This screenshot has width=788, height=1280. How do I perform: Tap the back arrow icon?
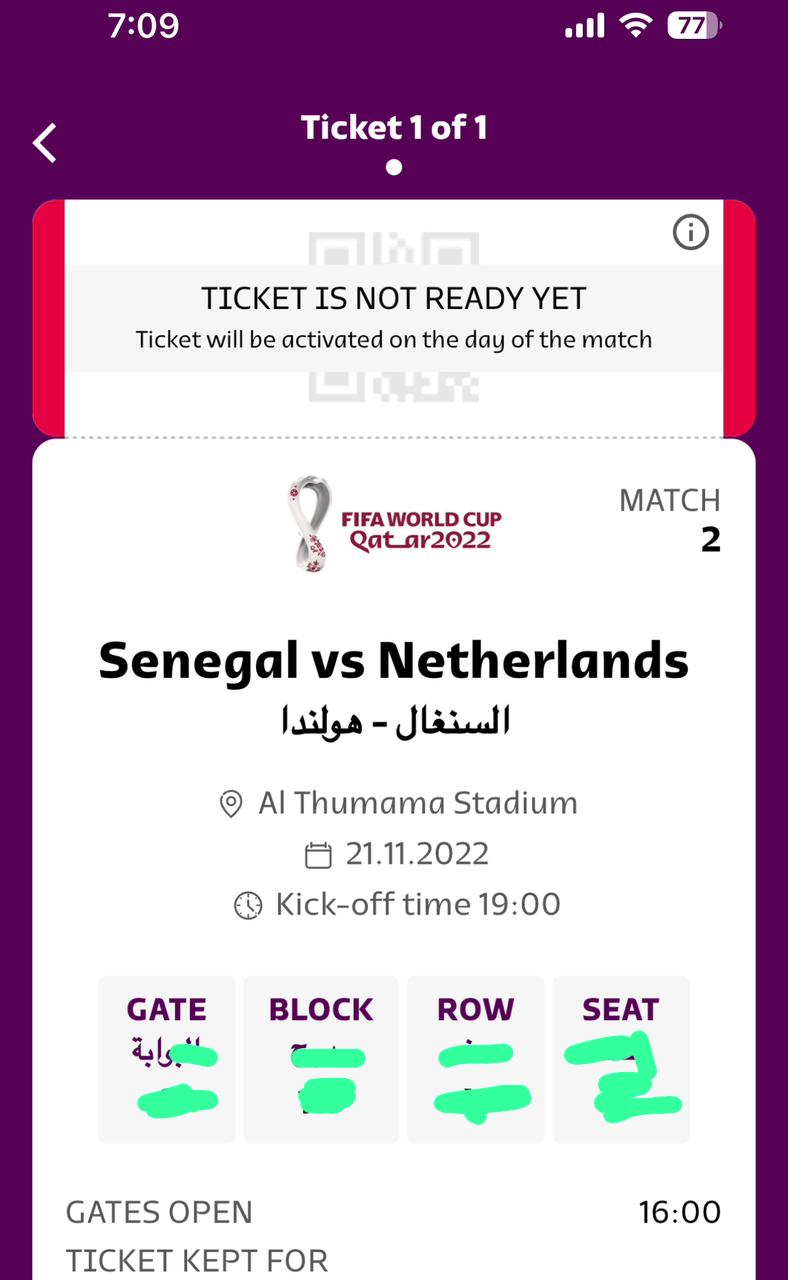click(45, 143)
